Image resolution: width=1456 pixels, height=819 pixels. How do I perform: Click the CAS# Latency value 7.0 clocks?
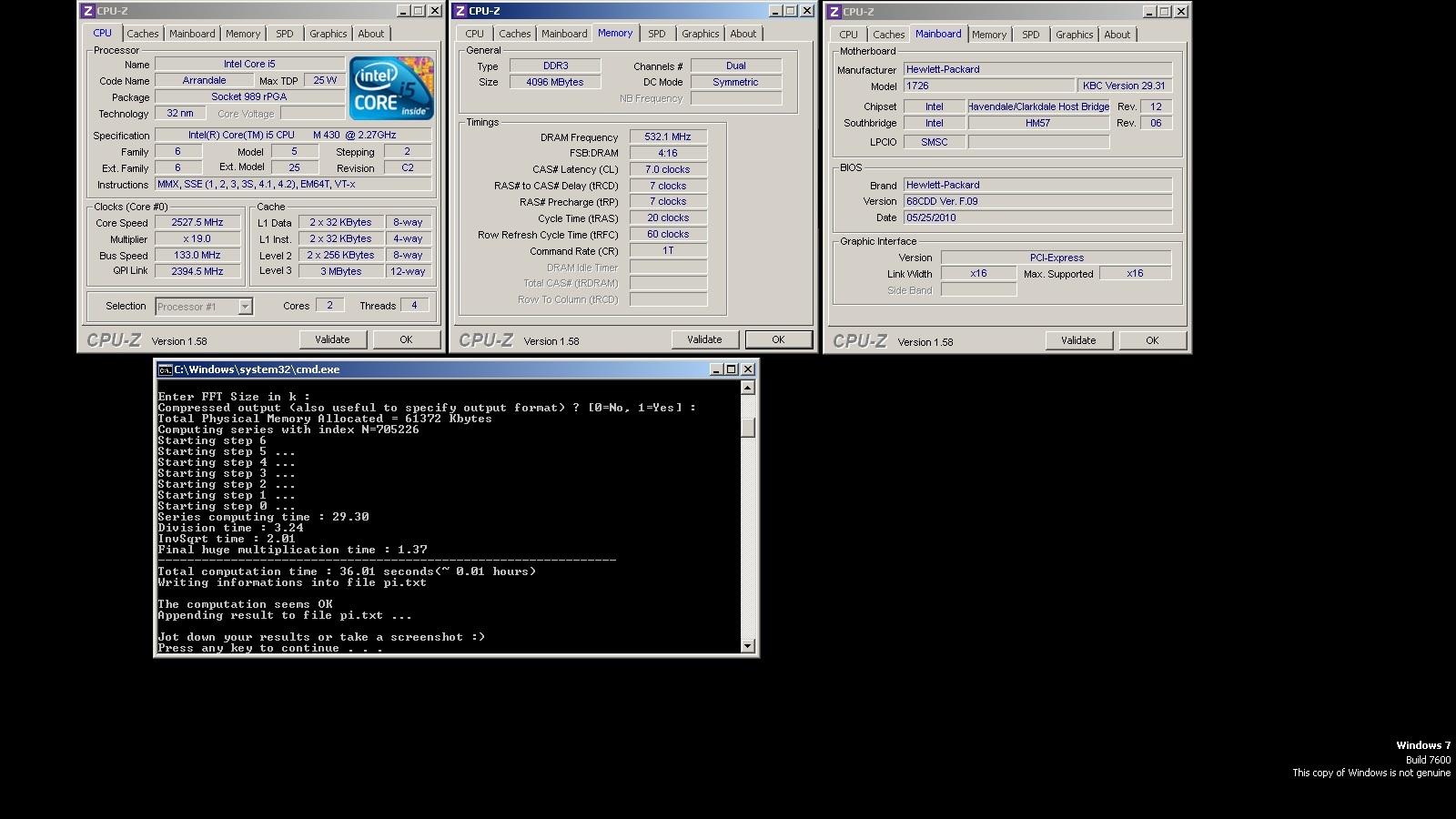[x=668, y=169]
